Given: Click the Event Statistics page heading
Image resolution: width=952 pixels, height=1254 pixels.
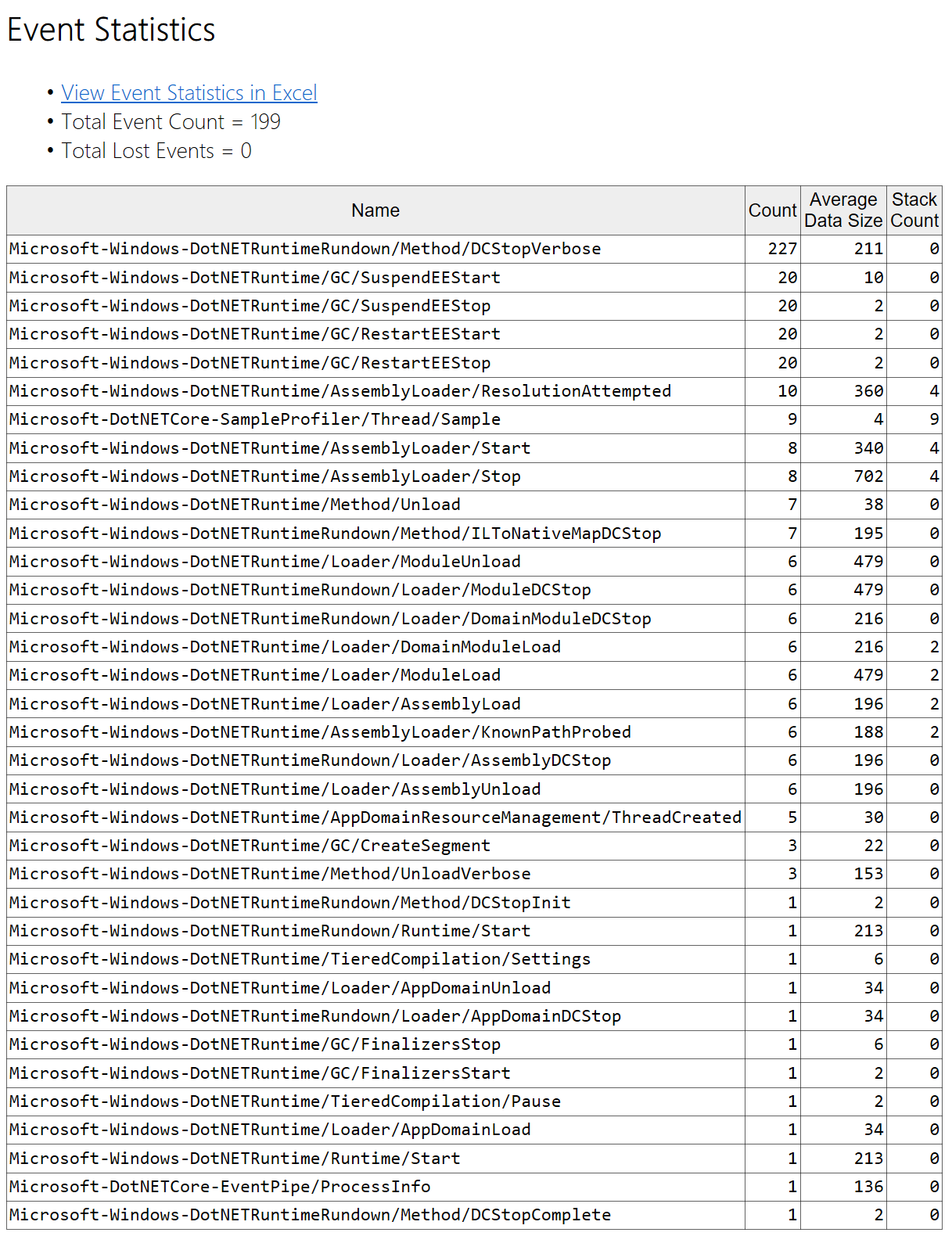Looking at the screenshot, I should click(111, 30).
